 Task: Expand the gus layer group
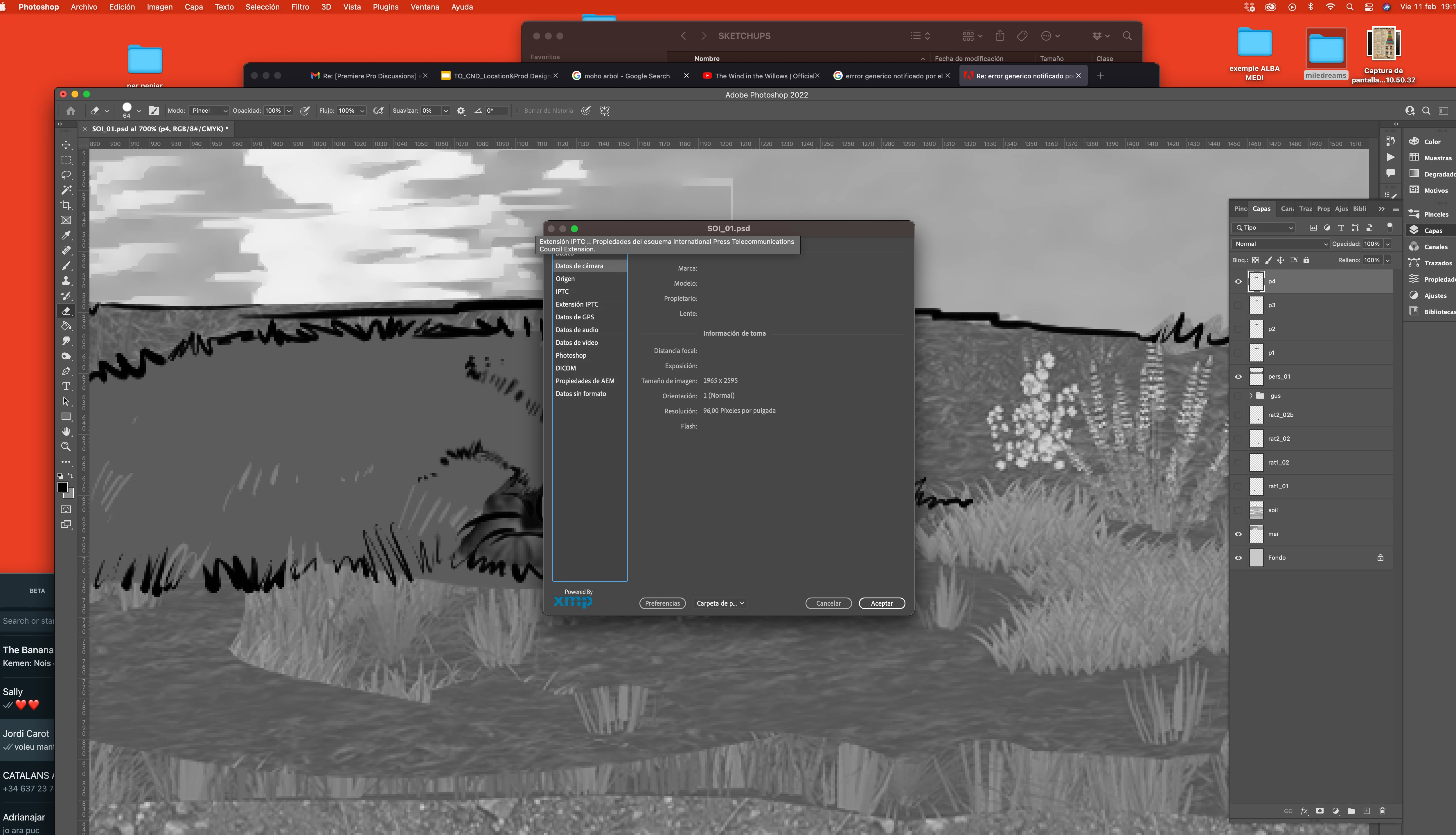point(1251,396)
